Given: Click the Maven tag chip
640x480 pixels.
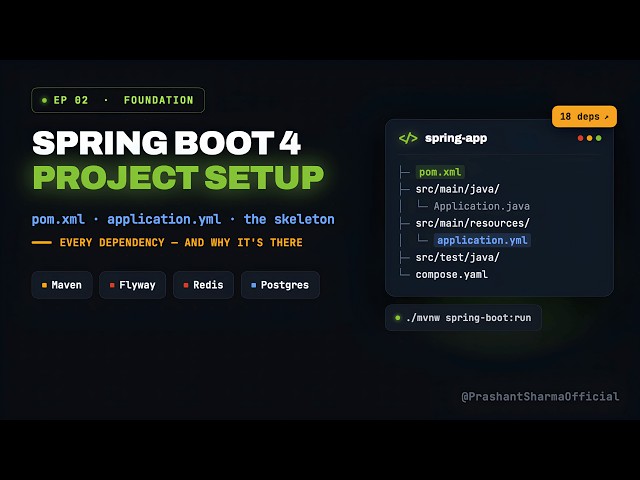Looking at the screenshot, I should pyautogui.click(x=62, y=285).
